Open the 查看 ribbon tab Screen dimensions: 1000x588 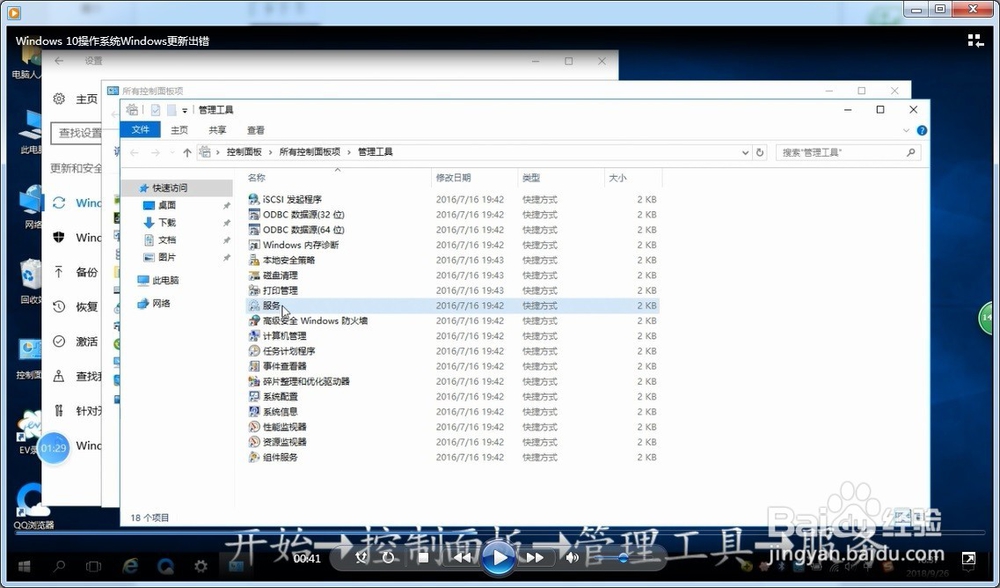[x=256, y=130]
